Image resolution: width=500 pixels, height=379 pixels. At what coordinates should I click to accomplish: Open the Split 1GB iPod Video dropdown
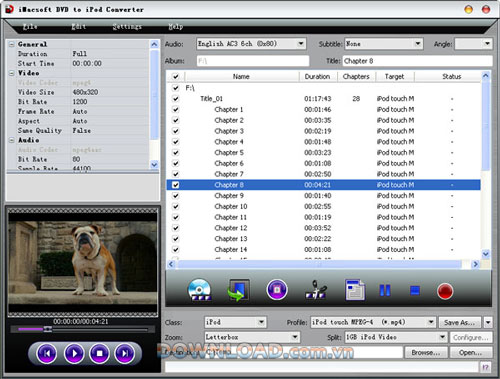tap(442, 337)
